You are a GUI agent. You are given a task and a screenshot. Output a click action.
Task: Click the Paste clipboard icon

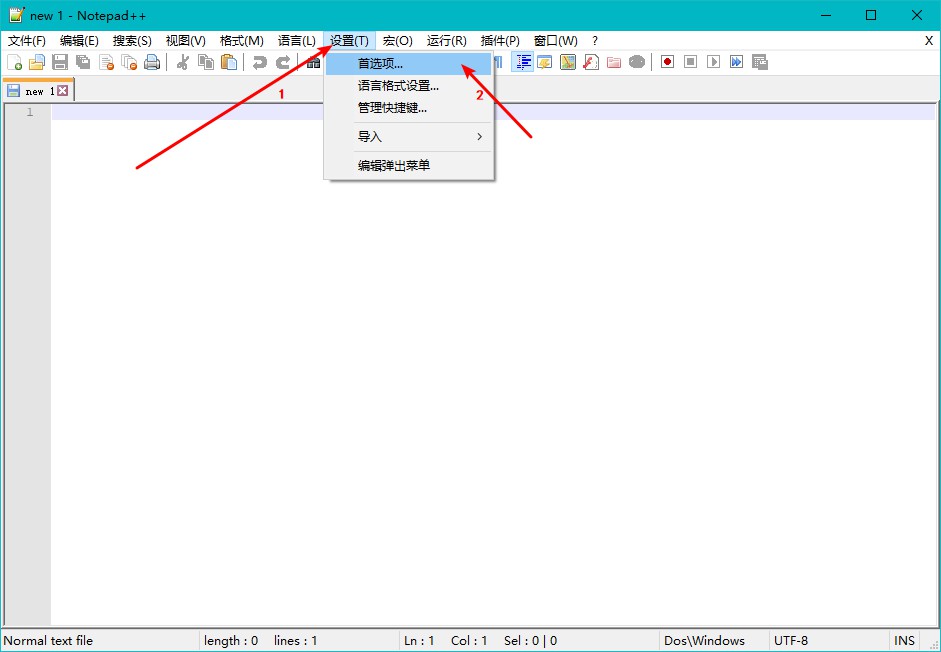tap(229, 62)
